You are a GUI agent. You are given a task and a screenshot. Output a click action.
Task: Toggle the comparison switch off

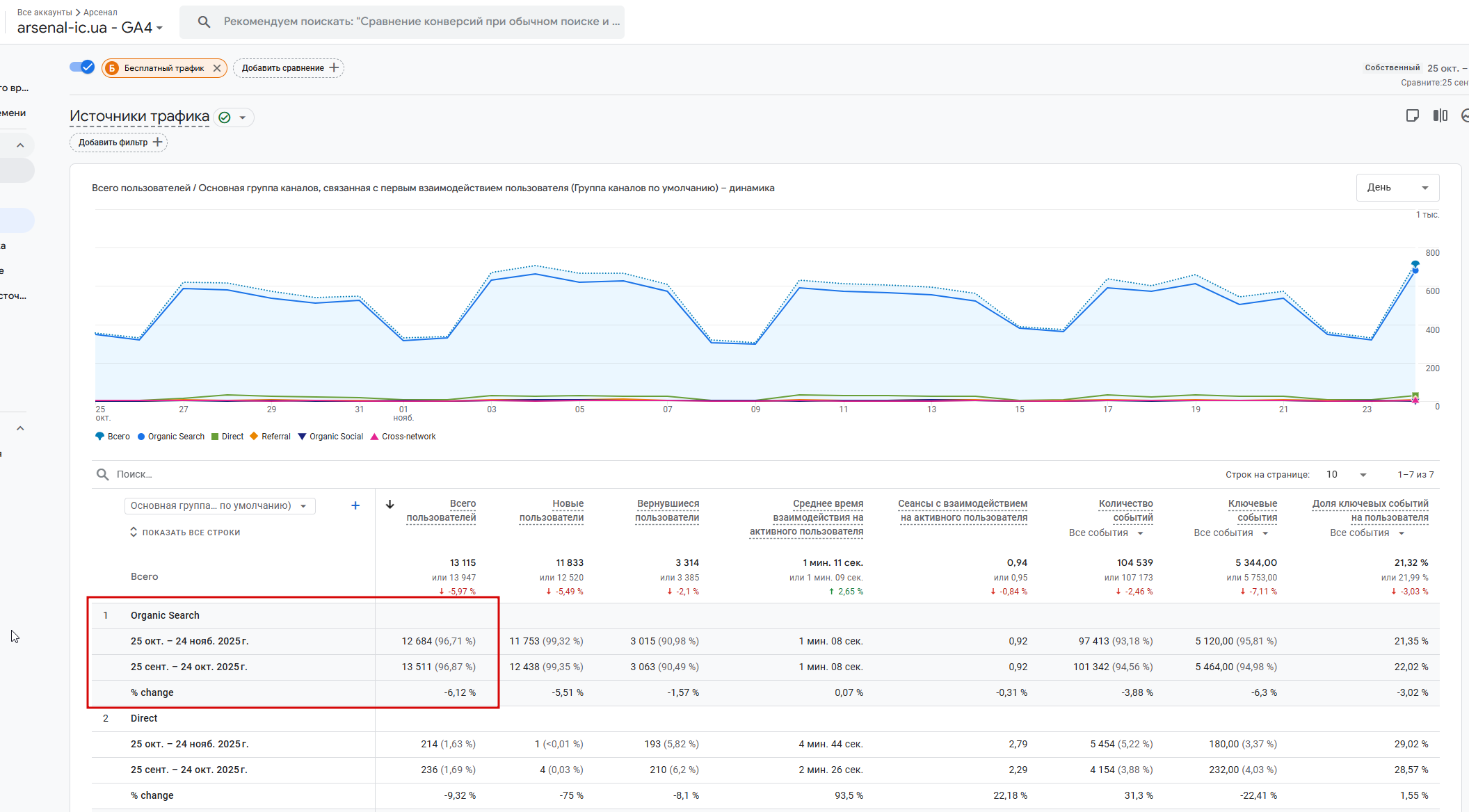pyautogui.click(x=82, y=67)
